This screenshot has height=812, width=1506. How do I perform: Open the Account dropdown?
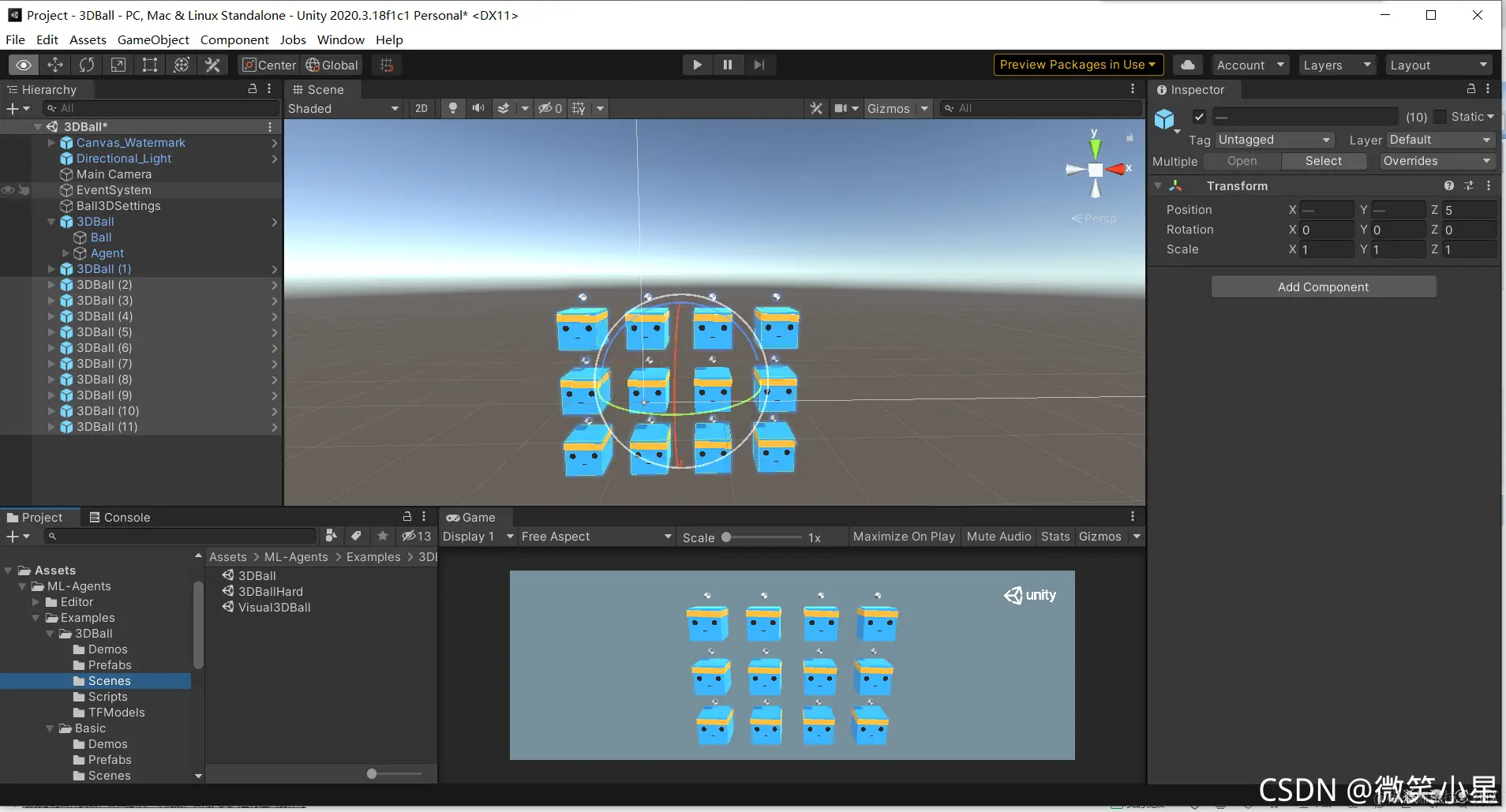click(1251, 65)
